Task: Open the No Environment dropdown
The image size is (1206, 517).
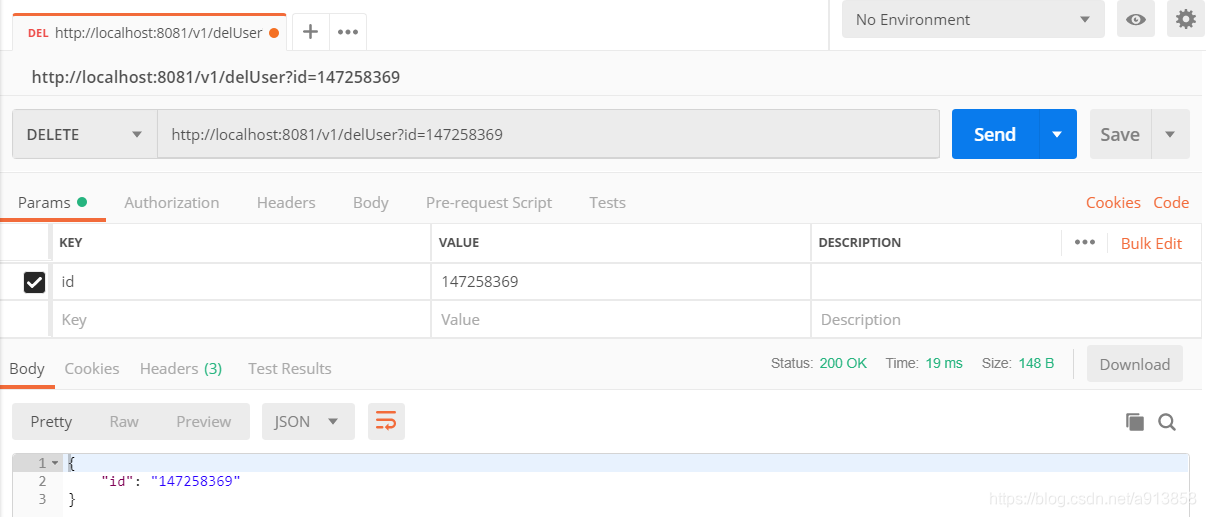Action: click(973, 19)
